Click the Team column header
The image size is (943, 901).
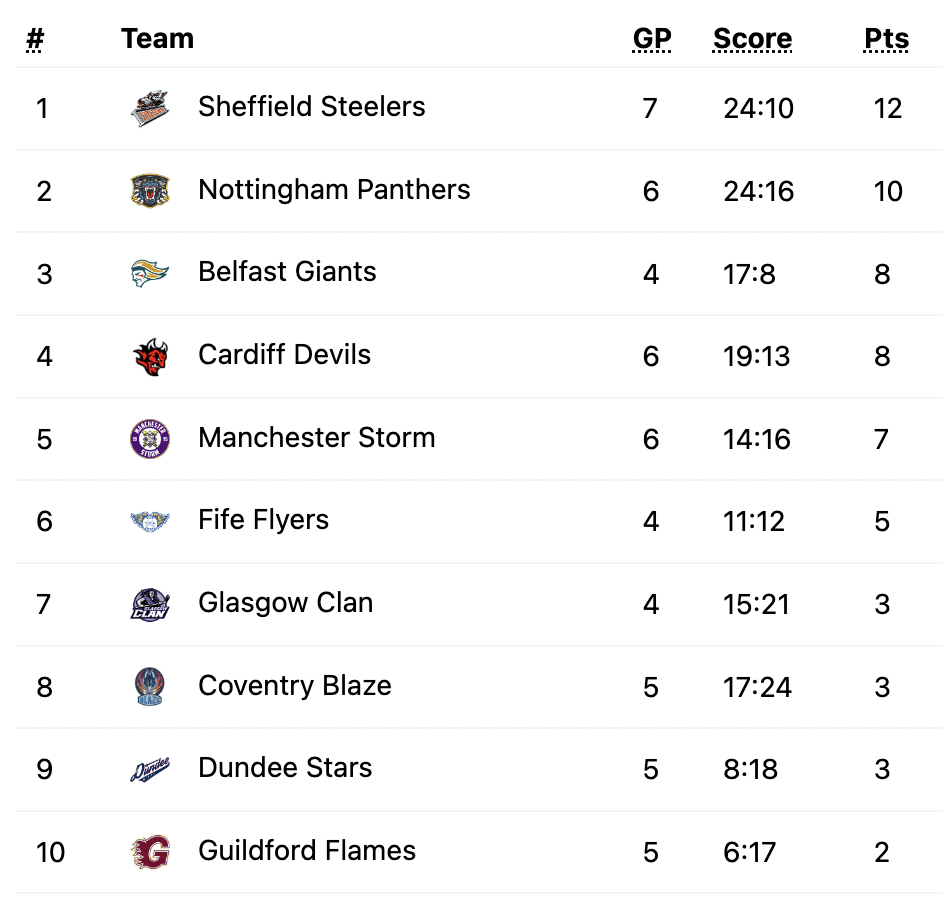tap(158, 39)
